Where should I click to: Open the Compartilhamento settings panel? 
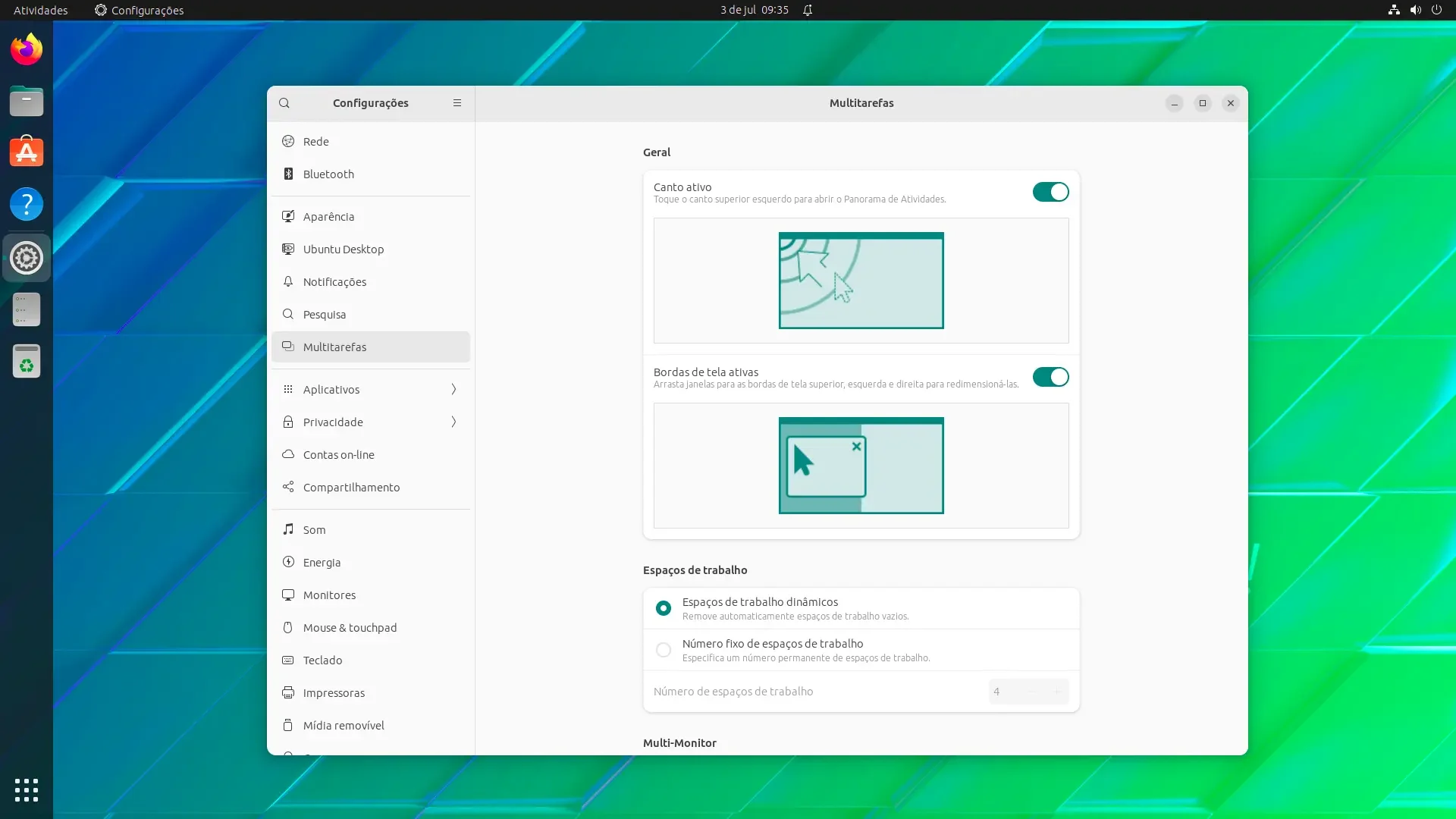[371, 487]
